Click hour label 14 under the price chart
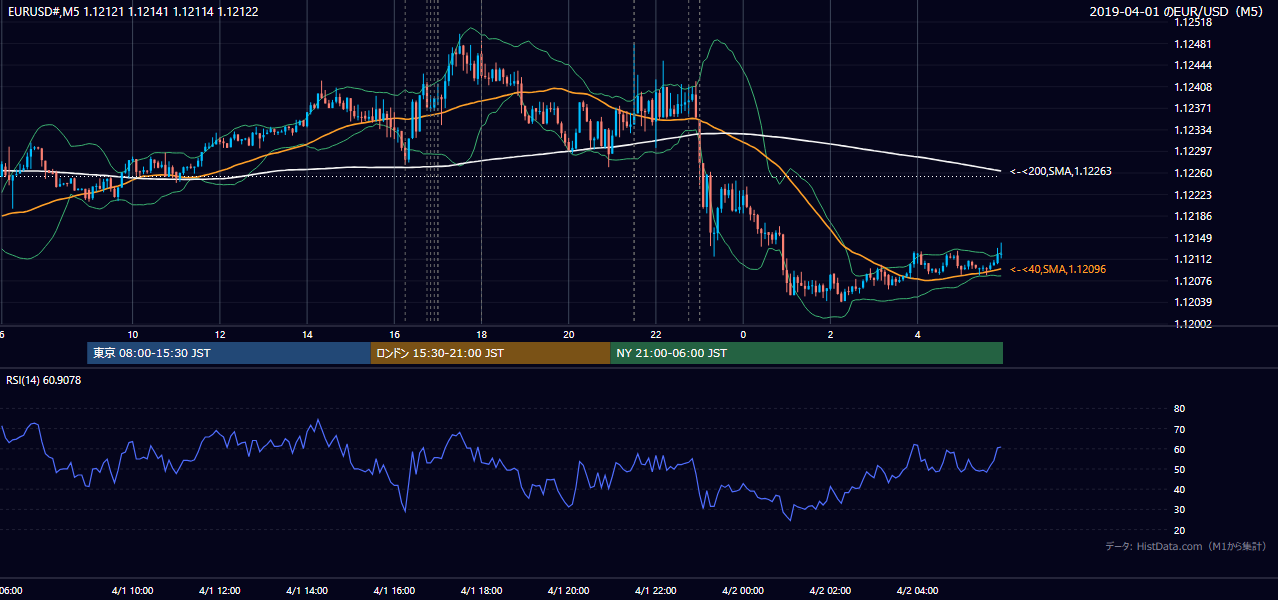Viewport: 1278px width, 600px height. click(x=307, y=334)
